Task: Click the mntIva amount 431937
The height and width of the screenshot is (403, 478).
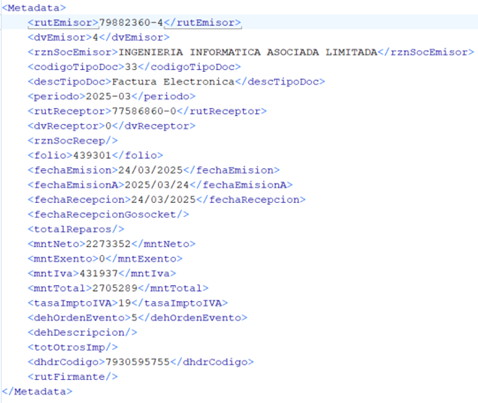Action: pos(99,273)
